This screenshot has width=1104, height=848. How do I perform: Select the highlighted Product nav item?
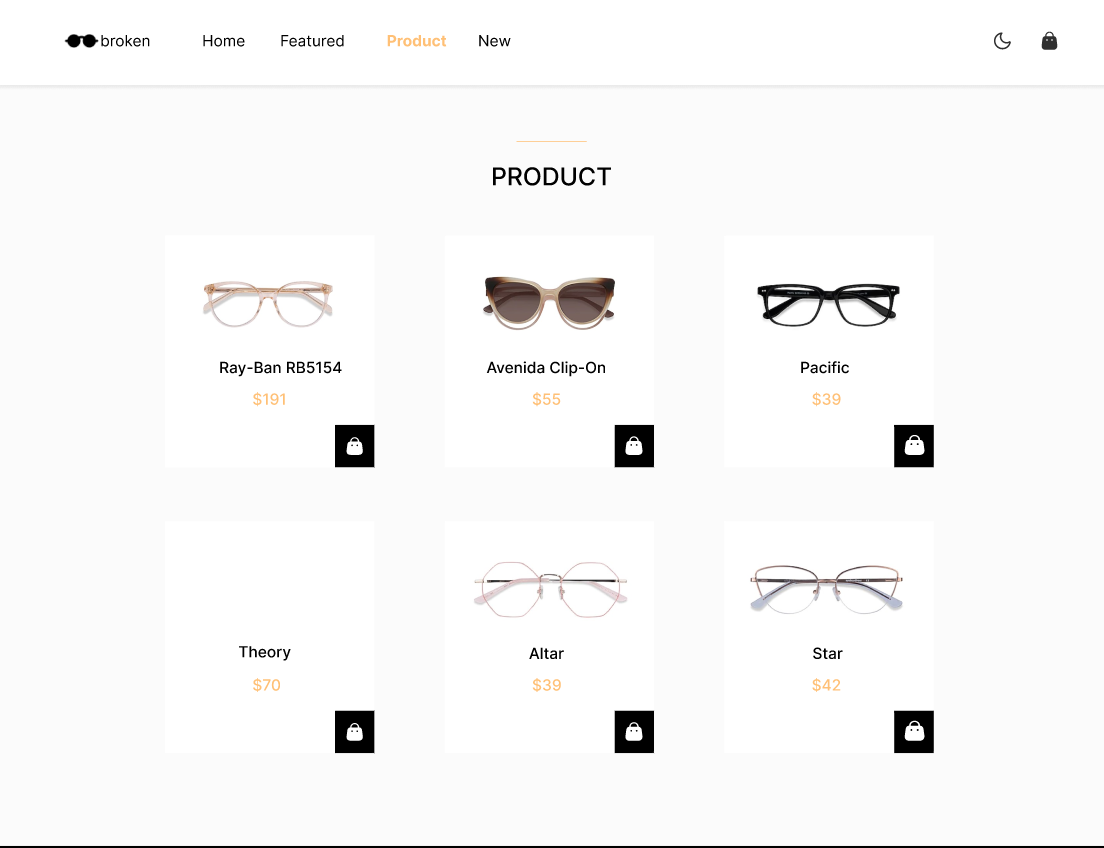416,41
